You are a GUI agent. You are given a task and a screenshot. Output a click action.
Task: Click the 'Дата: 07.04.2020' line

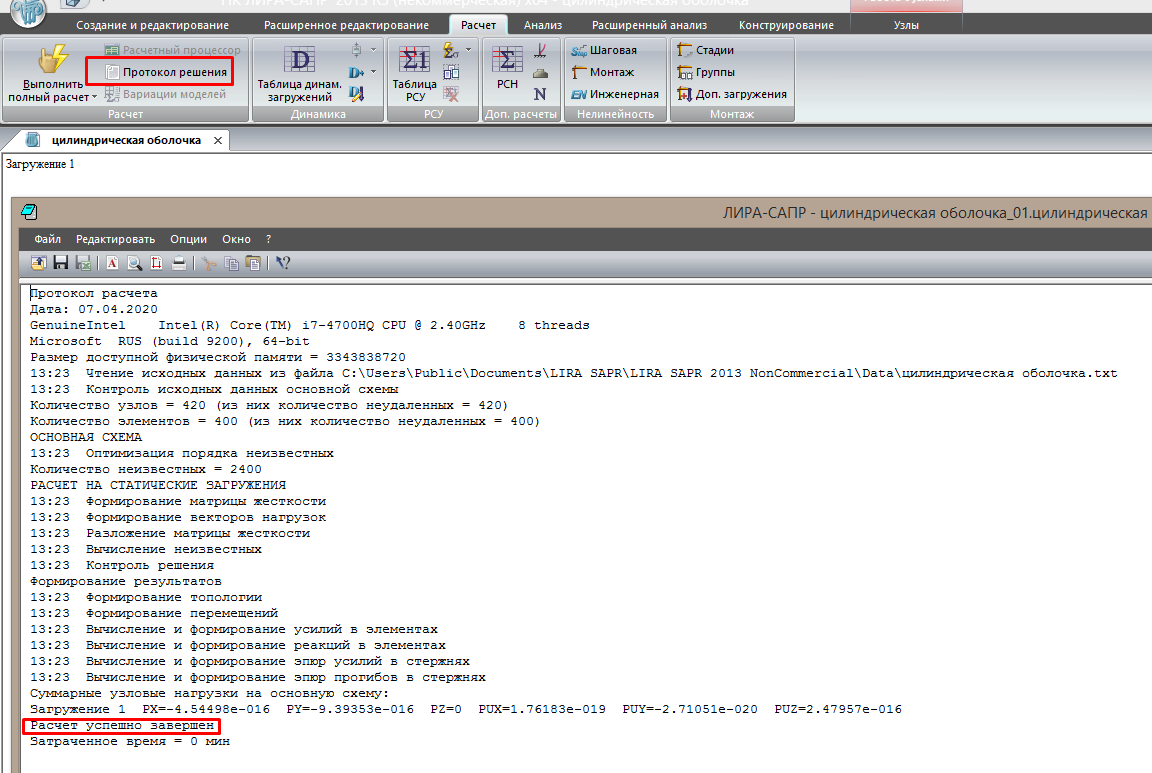coord(93,309)
